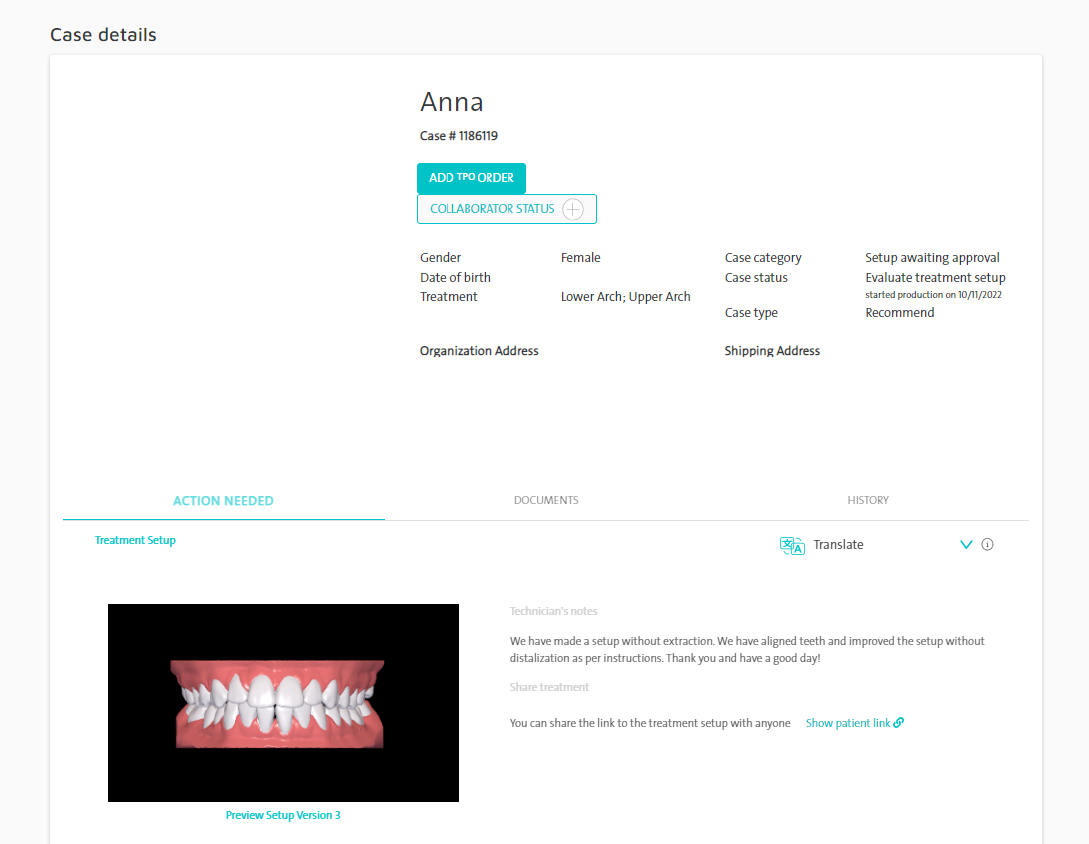Click the Evaluate treatment setup status

click(x=935, y=277)
